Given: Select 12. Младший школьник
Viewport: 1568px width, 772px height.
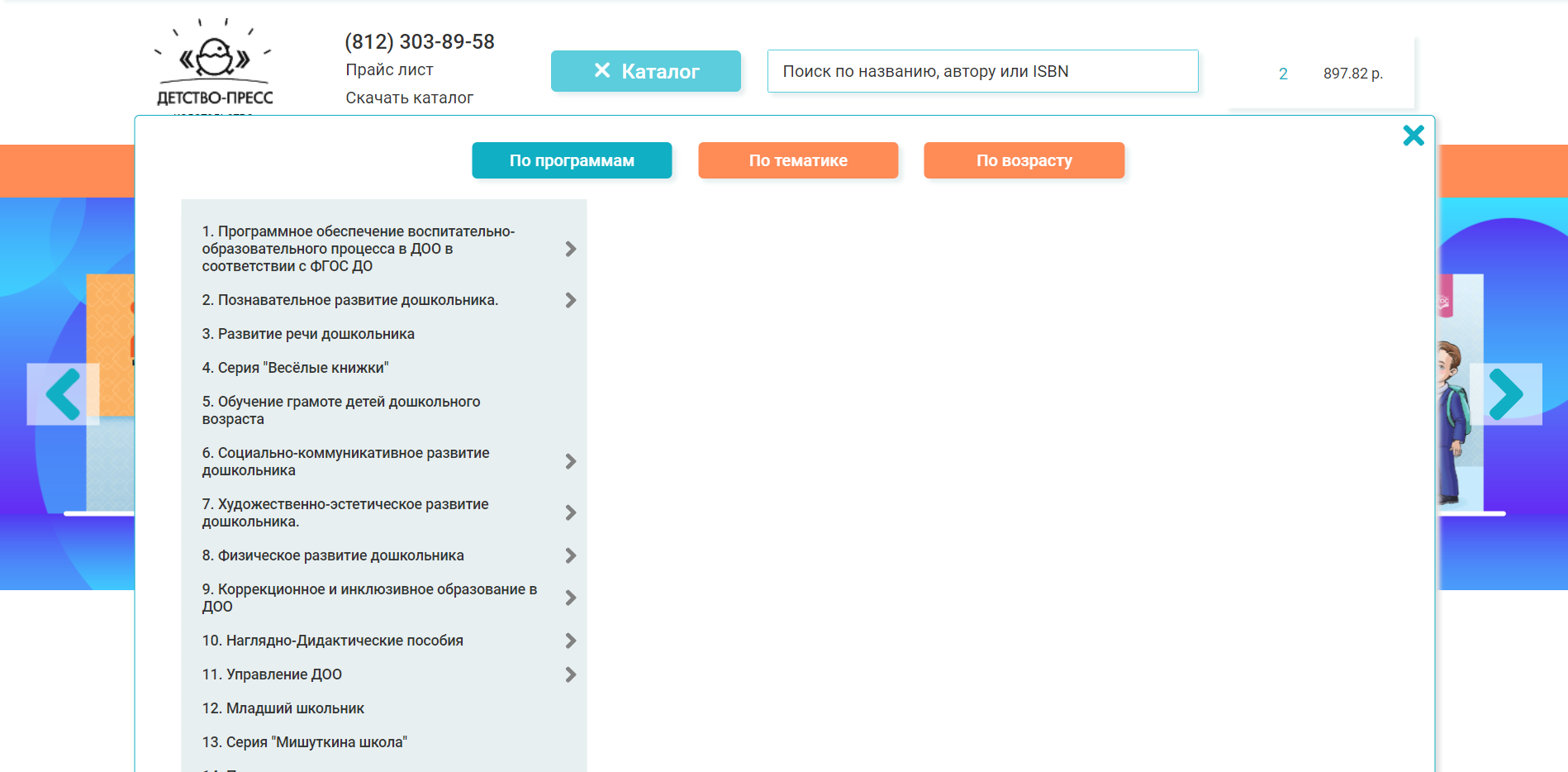Looking at the screenshot, I should (283, 708).
